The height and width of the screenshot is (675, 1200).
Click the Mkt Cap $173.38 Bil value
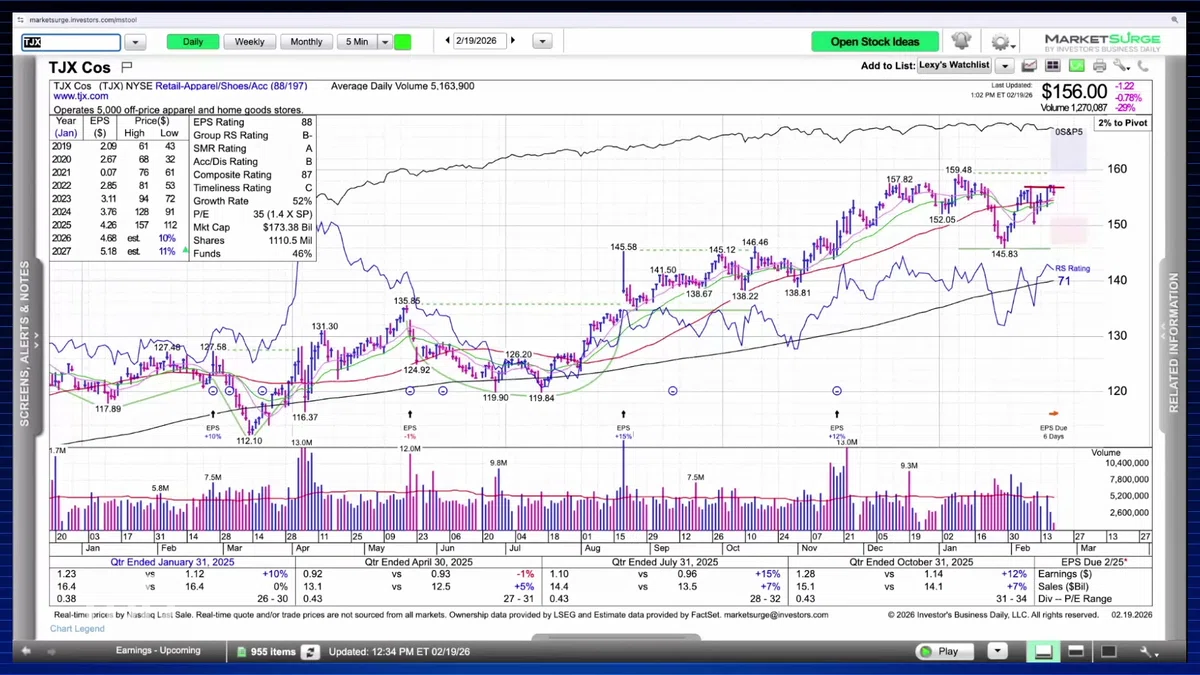click(x=288, y=228)
